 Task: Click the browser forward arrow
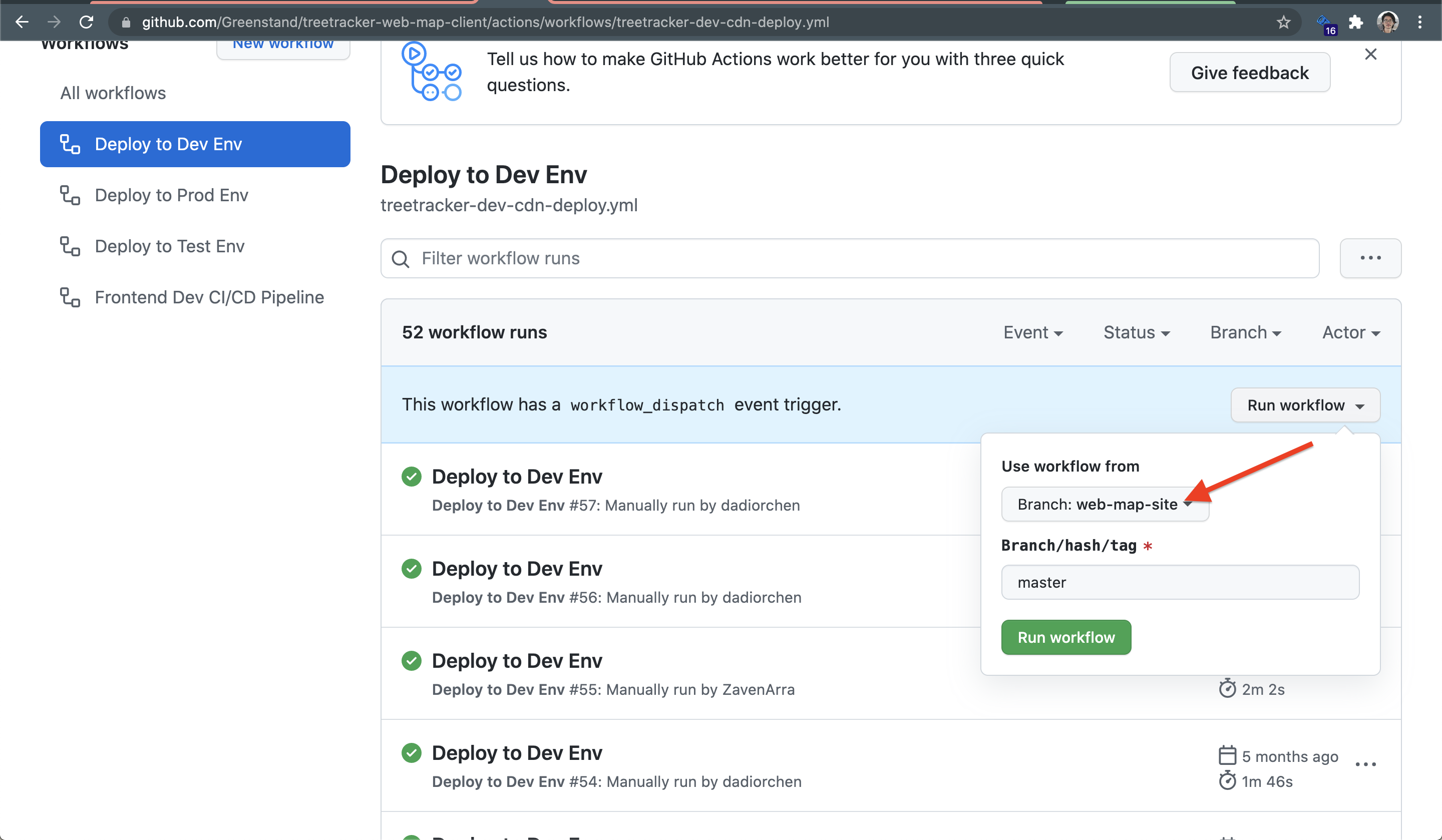point(54,22)
